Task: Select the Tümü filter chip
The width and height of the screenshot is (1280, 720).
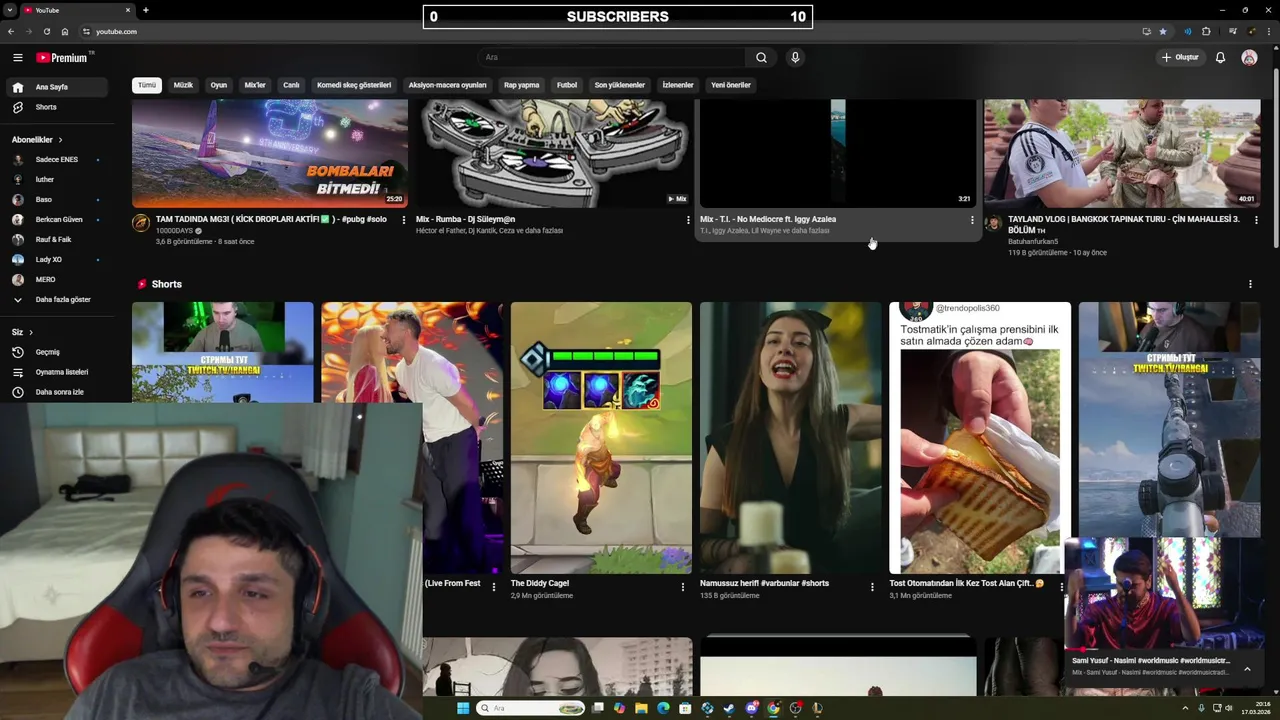Action: (x=147, y=85)
